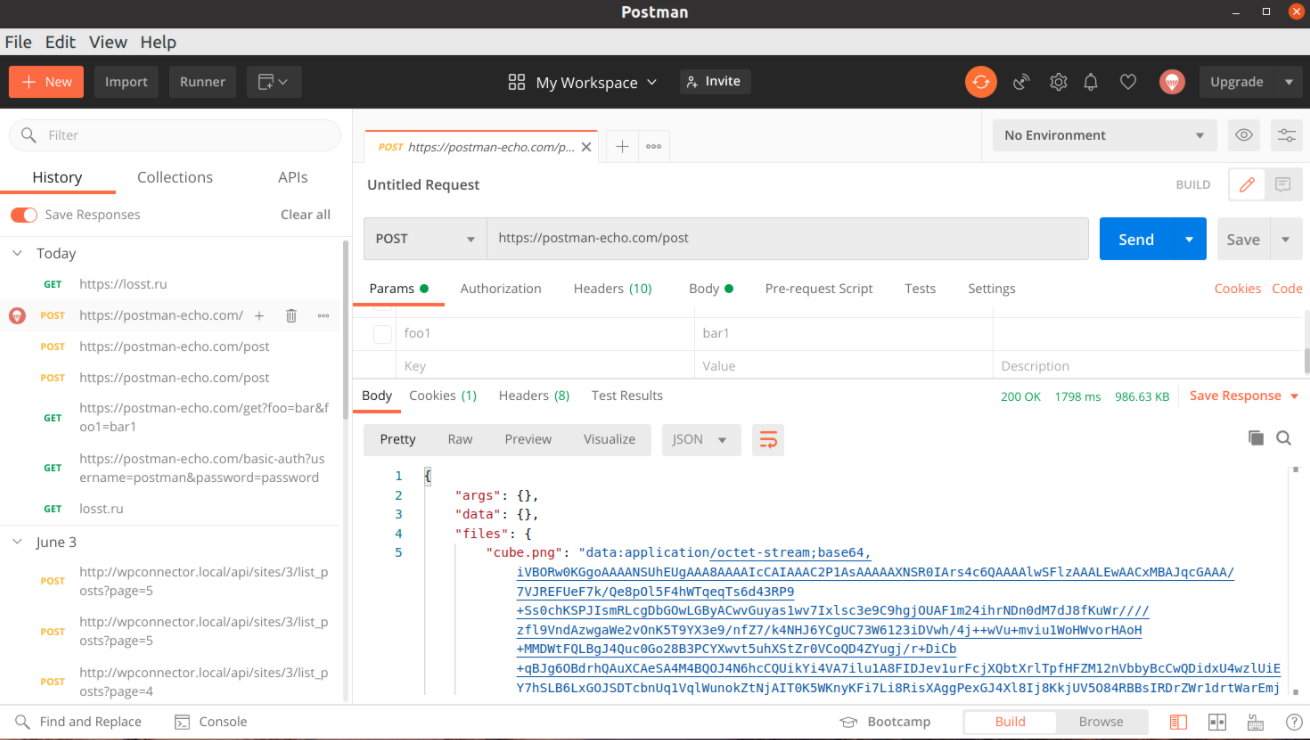Search the response with magnifier icon
The height and width of the screenshot is (740, 1310).
coord(1284,438)
